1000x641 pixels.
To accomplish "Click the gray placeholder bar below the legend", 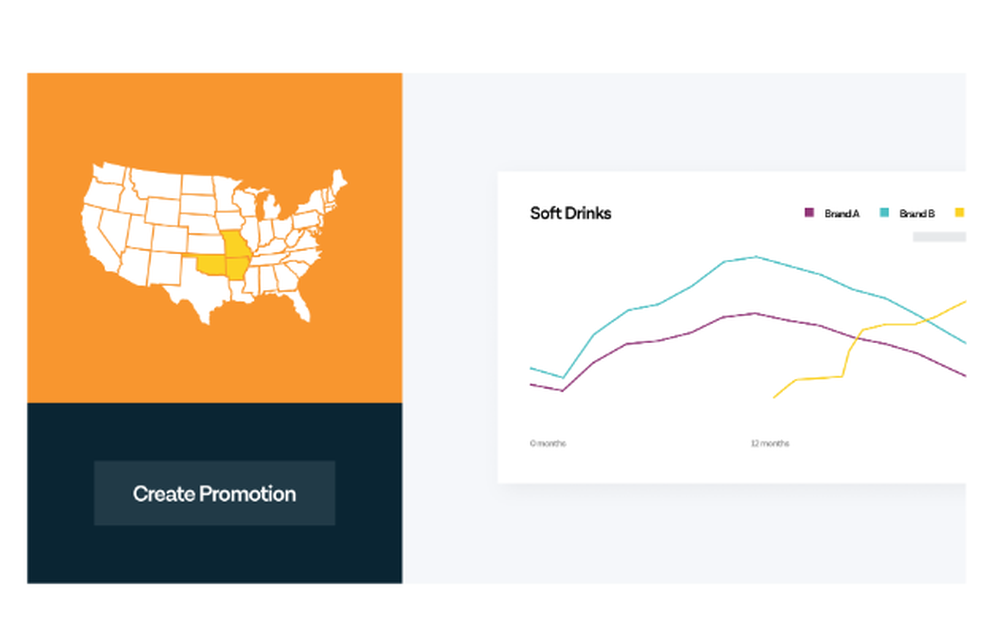I will 939,237.
